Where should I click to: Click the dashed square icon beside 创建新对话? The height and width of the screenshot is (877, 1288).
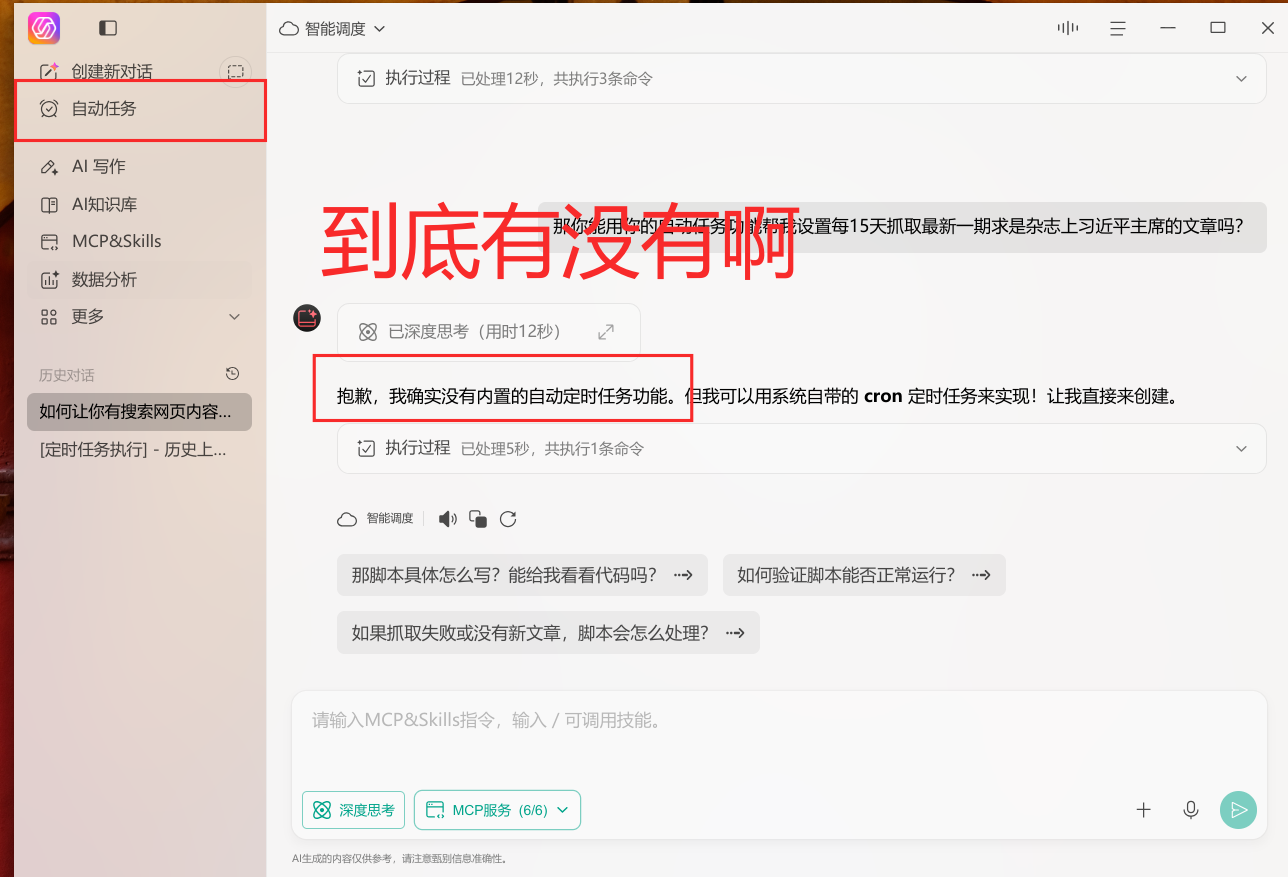[235, 72]
